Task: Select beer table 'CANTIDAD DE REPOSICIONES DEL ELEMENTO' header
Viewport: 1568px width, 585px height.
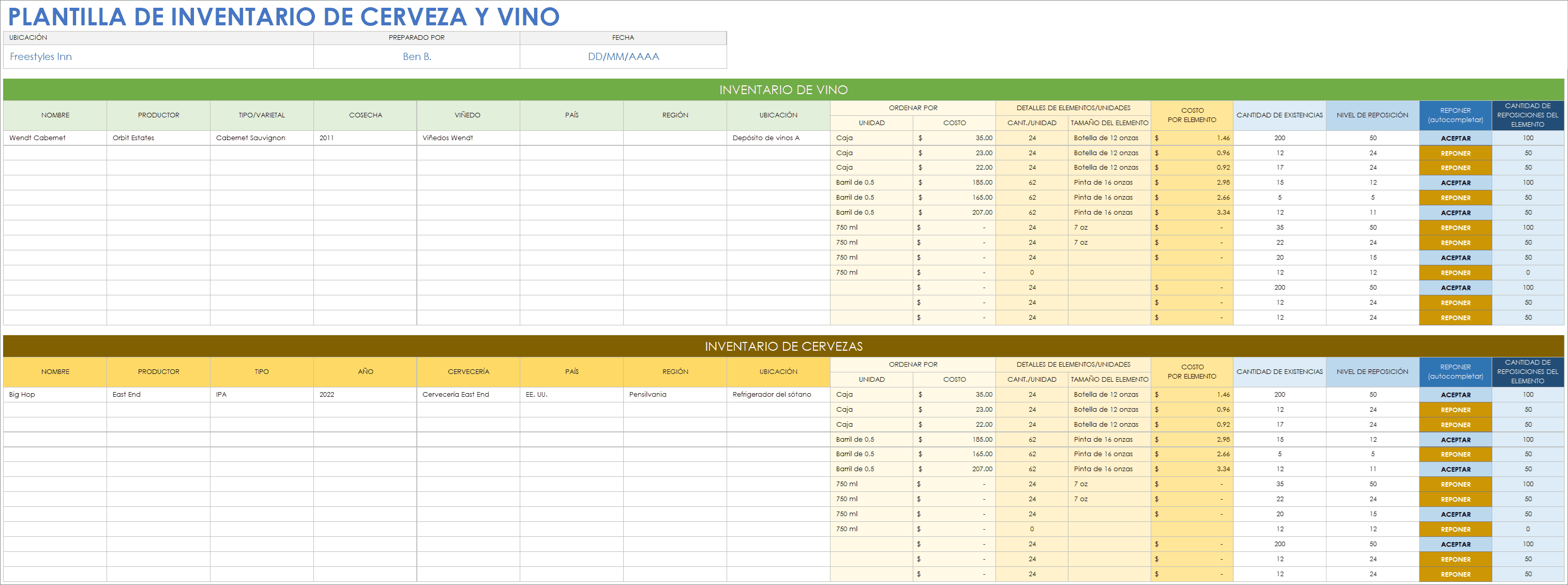Action: tap(1528, 372)
